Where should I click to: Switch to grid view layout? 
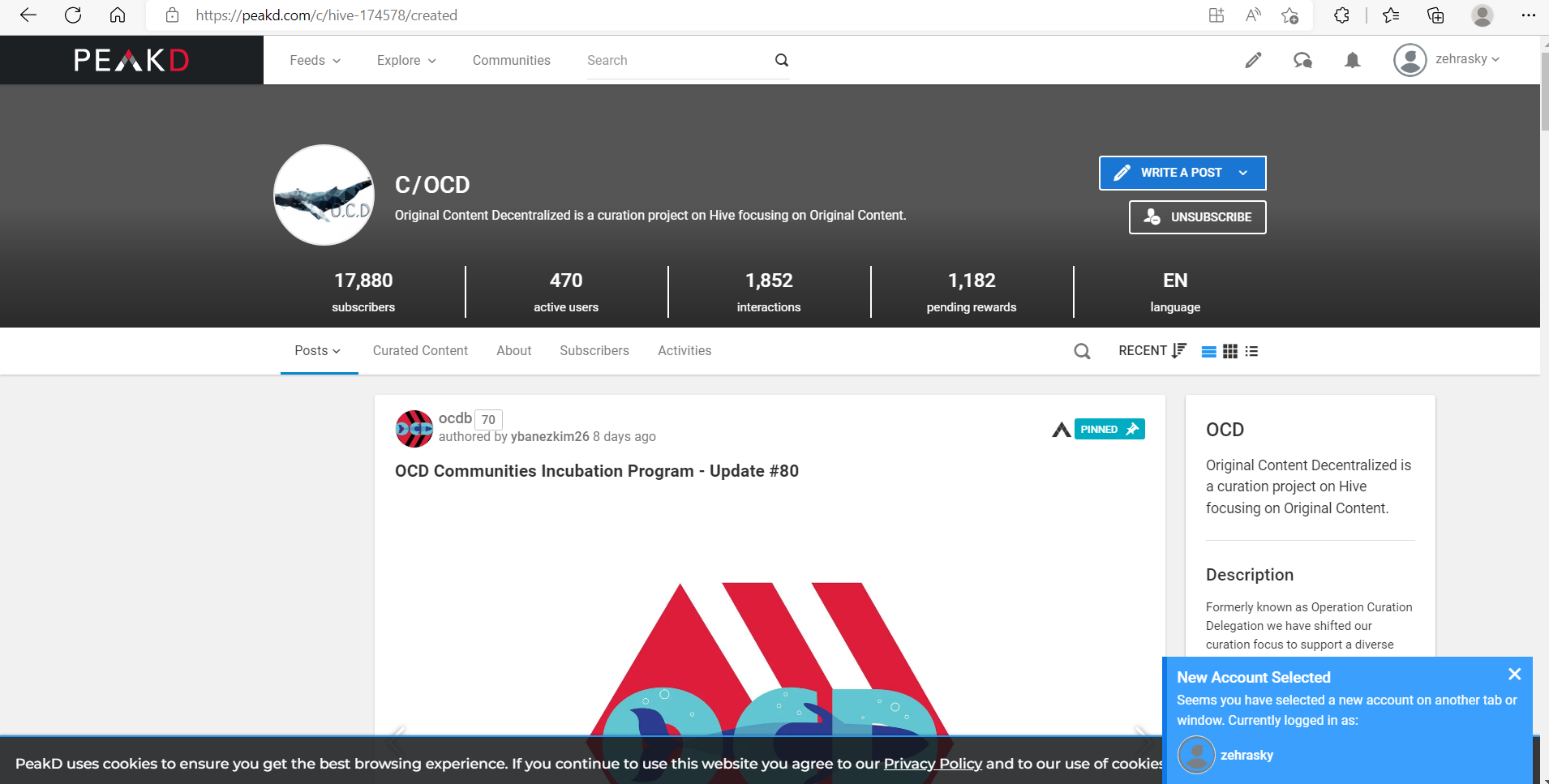point(1230,351)
